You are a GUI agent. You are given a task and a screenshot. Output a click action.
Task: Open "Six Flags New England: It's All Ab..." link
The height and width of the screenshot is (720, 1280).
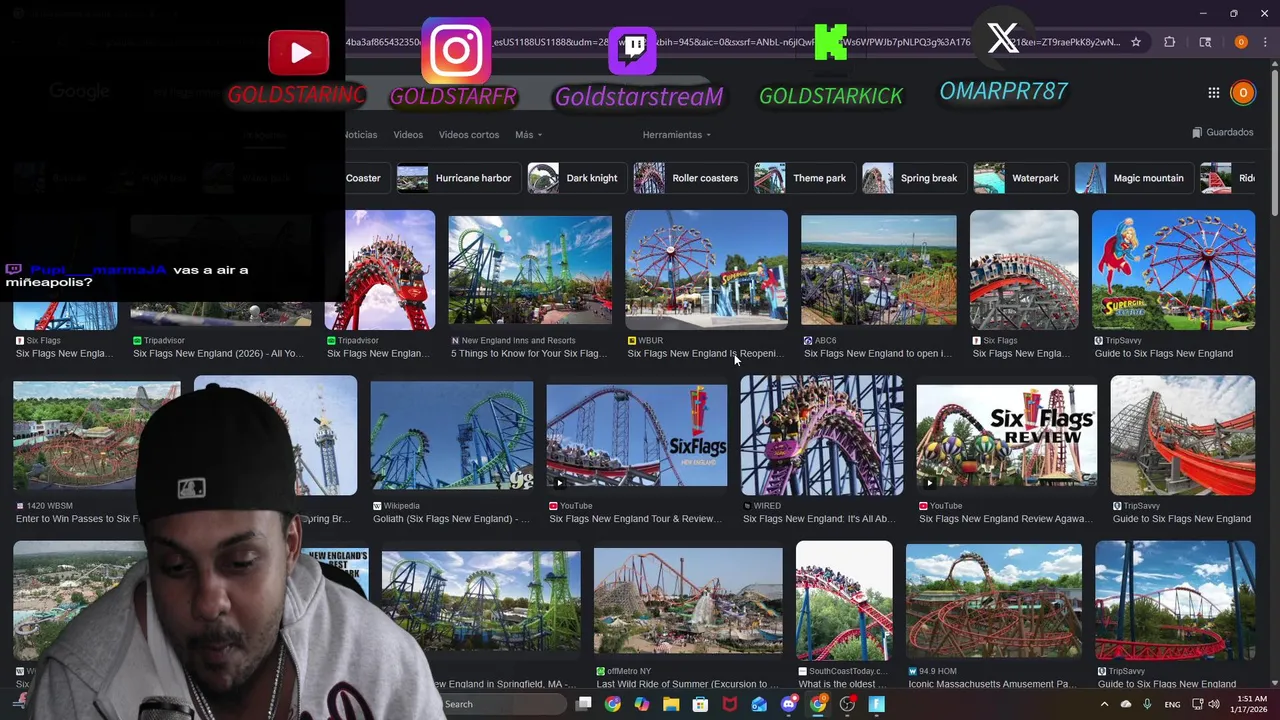click(x=819, y=519)
